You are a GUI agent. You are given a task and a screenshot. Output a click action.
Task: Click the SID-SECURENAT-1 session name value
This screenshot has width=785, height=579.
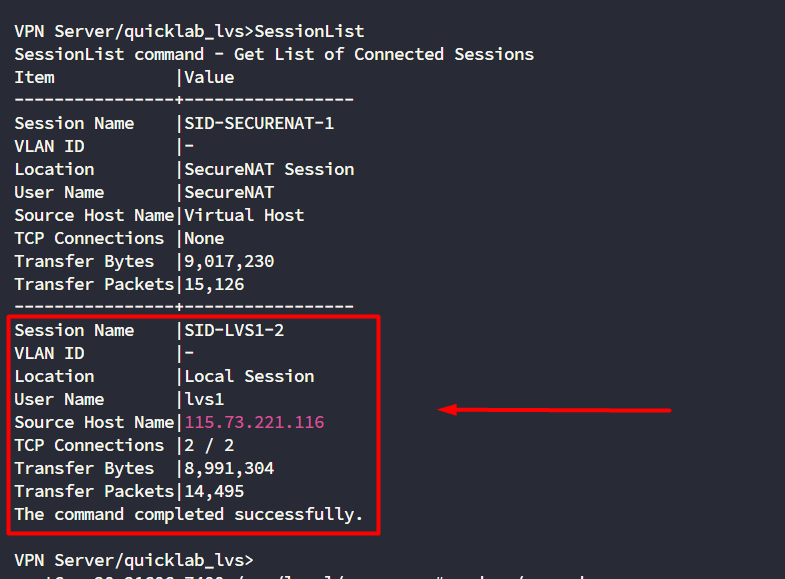259,123
